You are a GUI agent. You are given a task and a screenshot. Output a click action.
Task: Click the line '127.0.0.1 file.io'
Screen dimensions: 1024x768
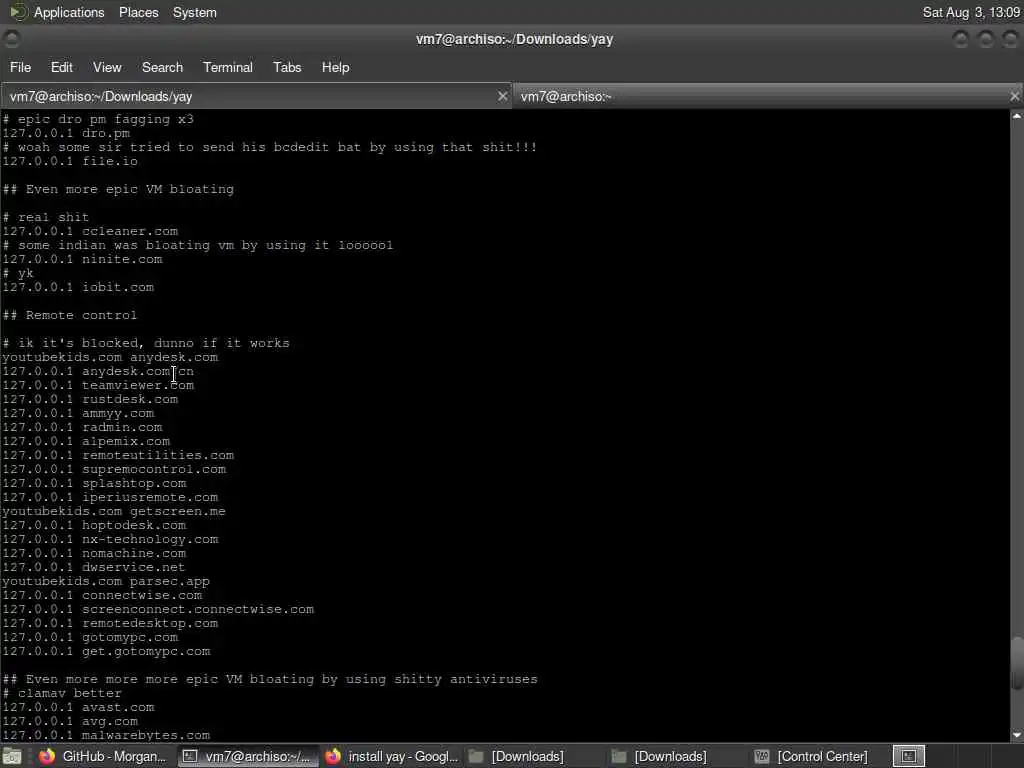pos(70,161)
